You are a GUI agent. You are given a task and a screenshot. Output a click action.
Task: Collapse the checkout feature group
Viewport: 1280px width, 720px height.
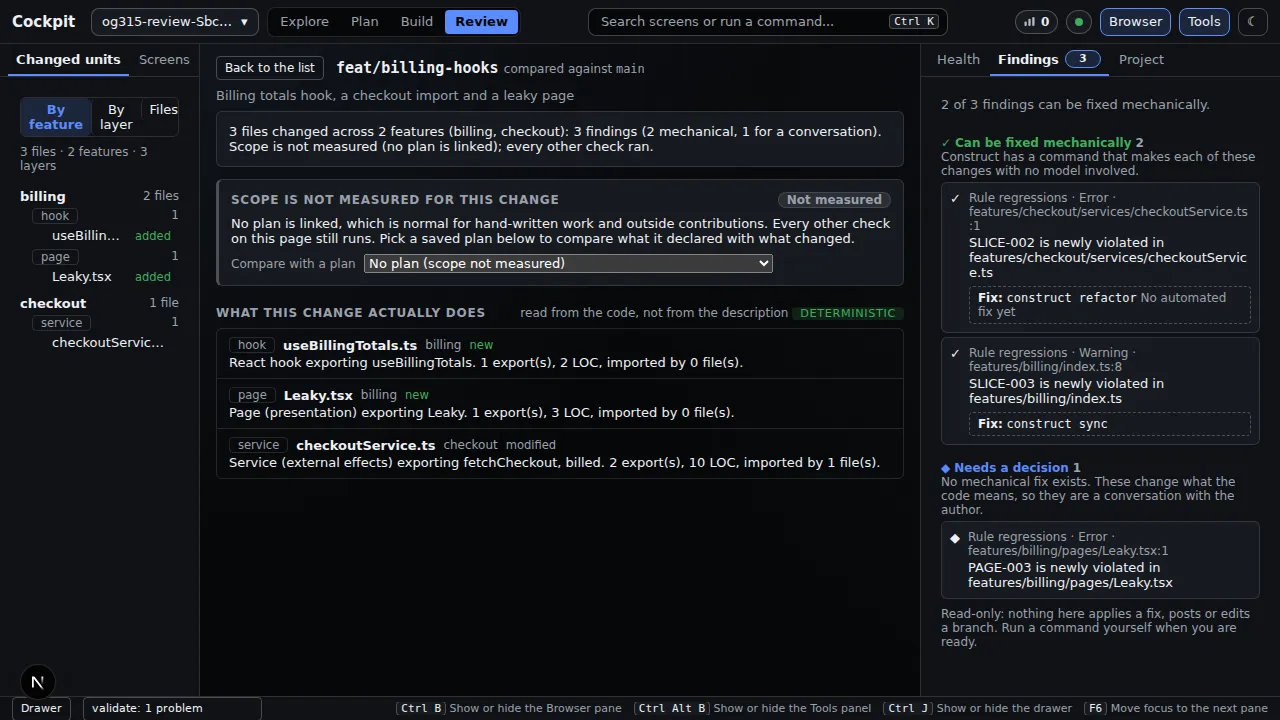tap(99, 303)
